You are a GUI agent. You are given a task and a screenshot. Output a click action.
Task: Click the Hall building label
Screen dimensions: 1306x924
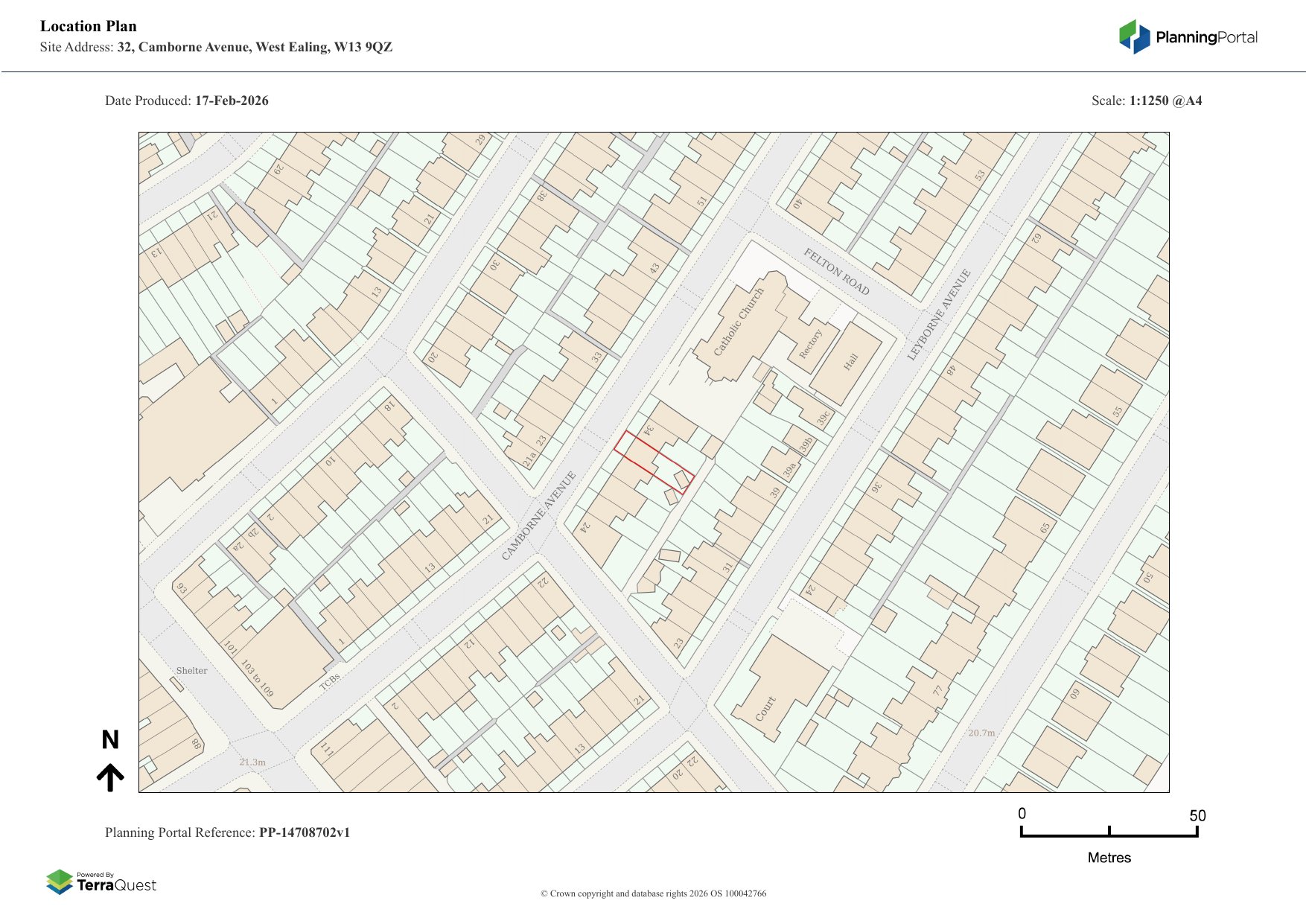tap(850, 363)
